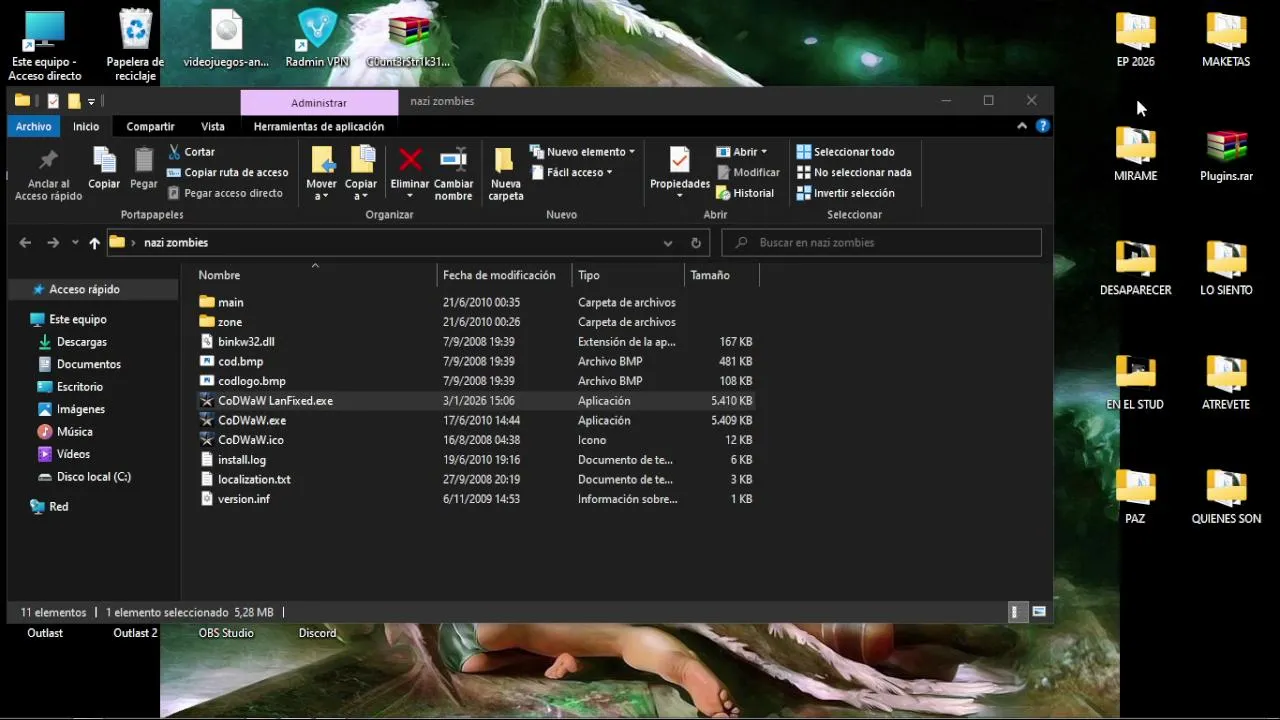Select the MAKETAS desktop folder
Screen dimensions: 1280x720
1226,40
